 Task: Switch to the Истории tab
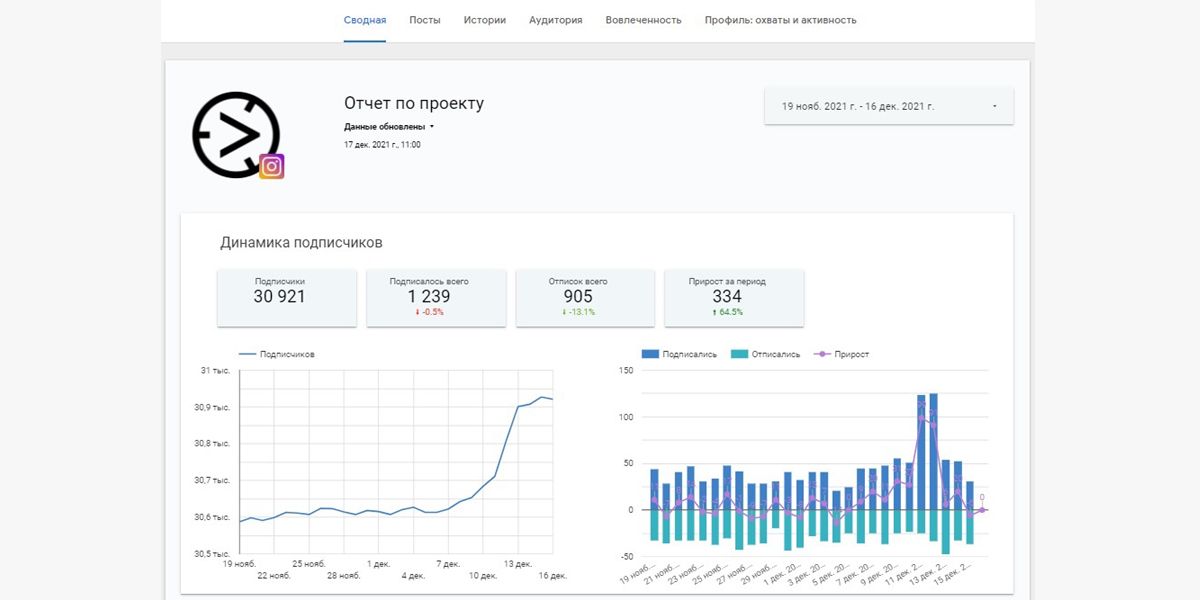(485, 20)
